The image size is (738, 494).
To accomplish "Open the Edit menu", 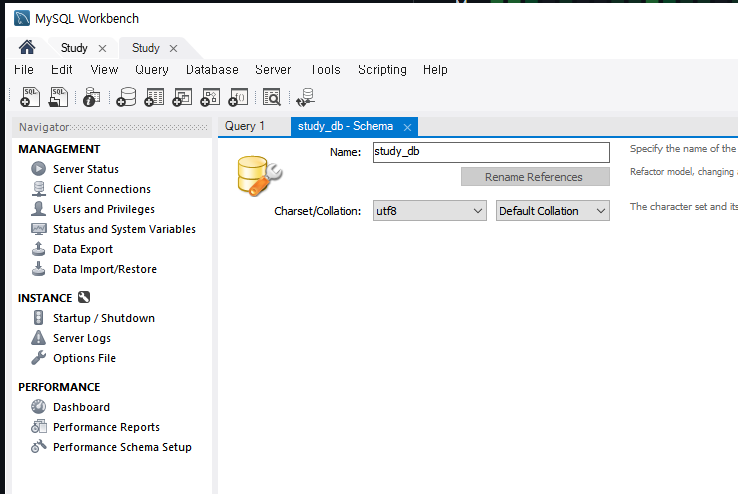I will click(x=62, y=70).
